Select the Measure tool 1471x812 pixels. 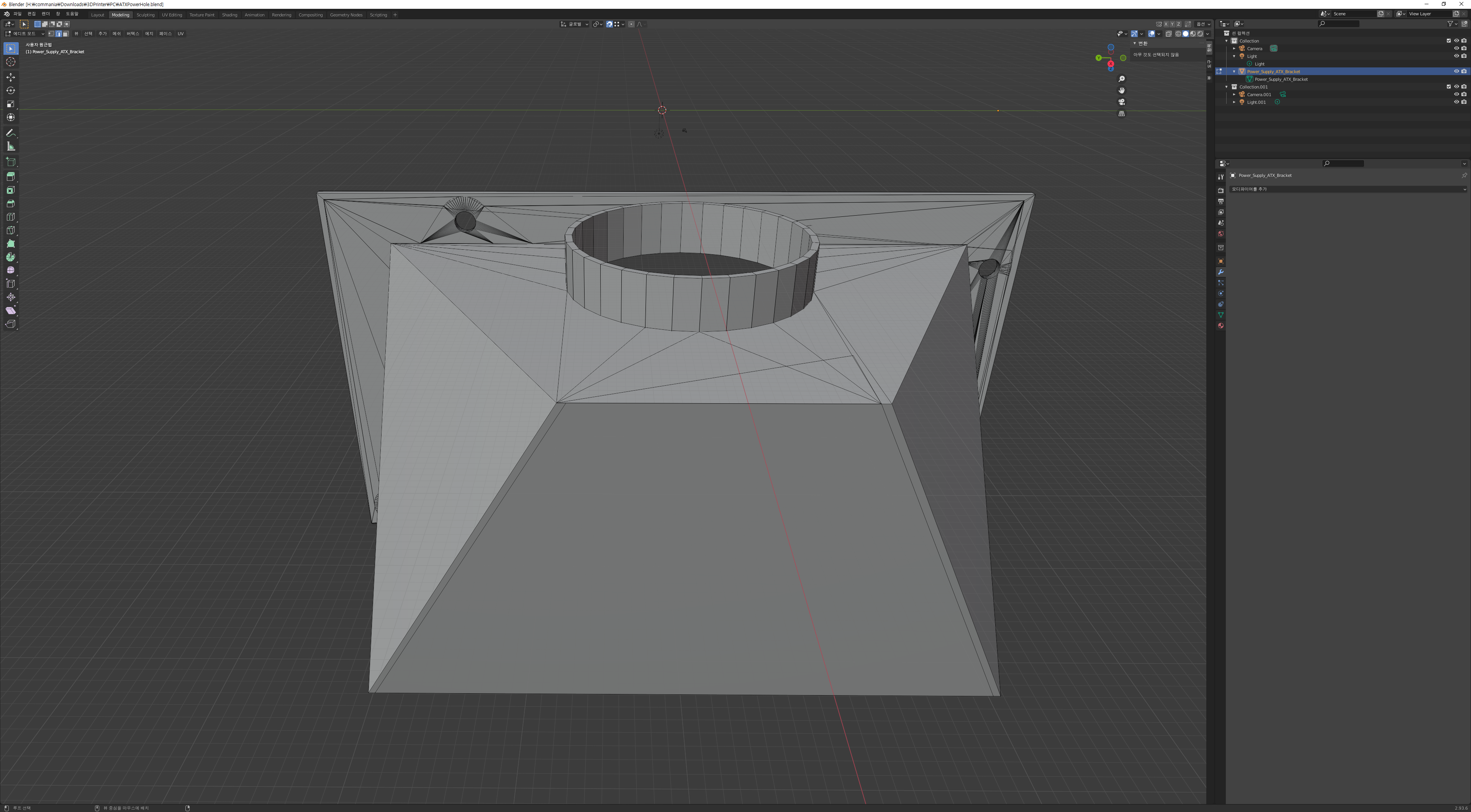10,146
